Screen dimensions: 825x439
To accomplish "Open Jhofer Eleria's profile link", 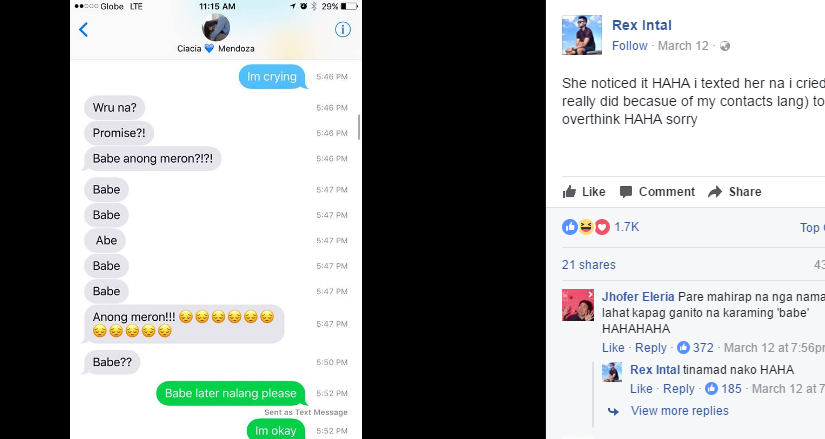I will tap(638, 297).
